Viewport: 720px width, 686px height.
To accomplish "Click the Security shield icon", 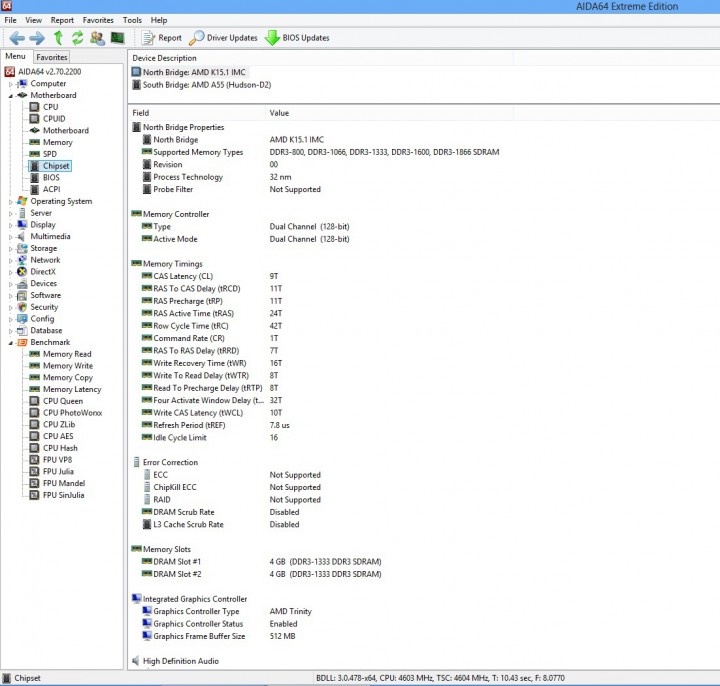I will [x=22, y=307].
